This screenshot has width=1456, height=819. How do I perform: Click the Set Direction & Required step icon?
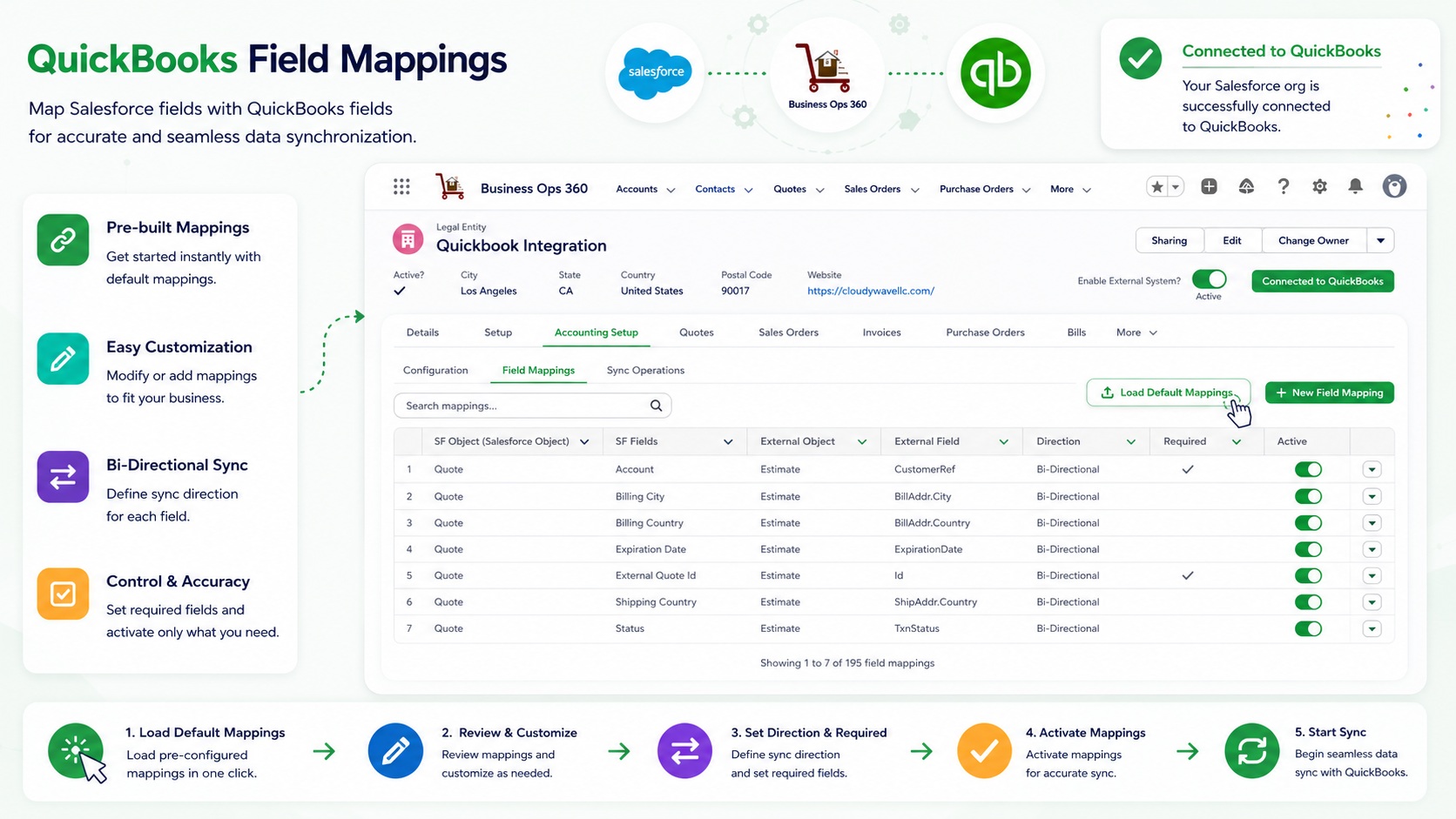pos(684,750)
